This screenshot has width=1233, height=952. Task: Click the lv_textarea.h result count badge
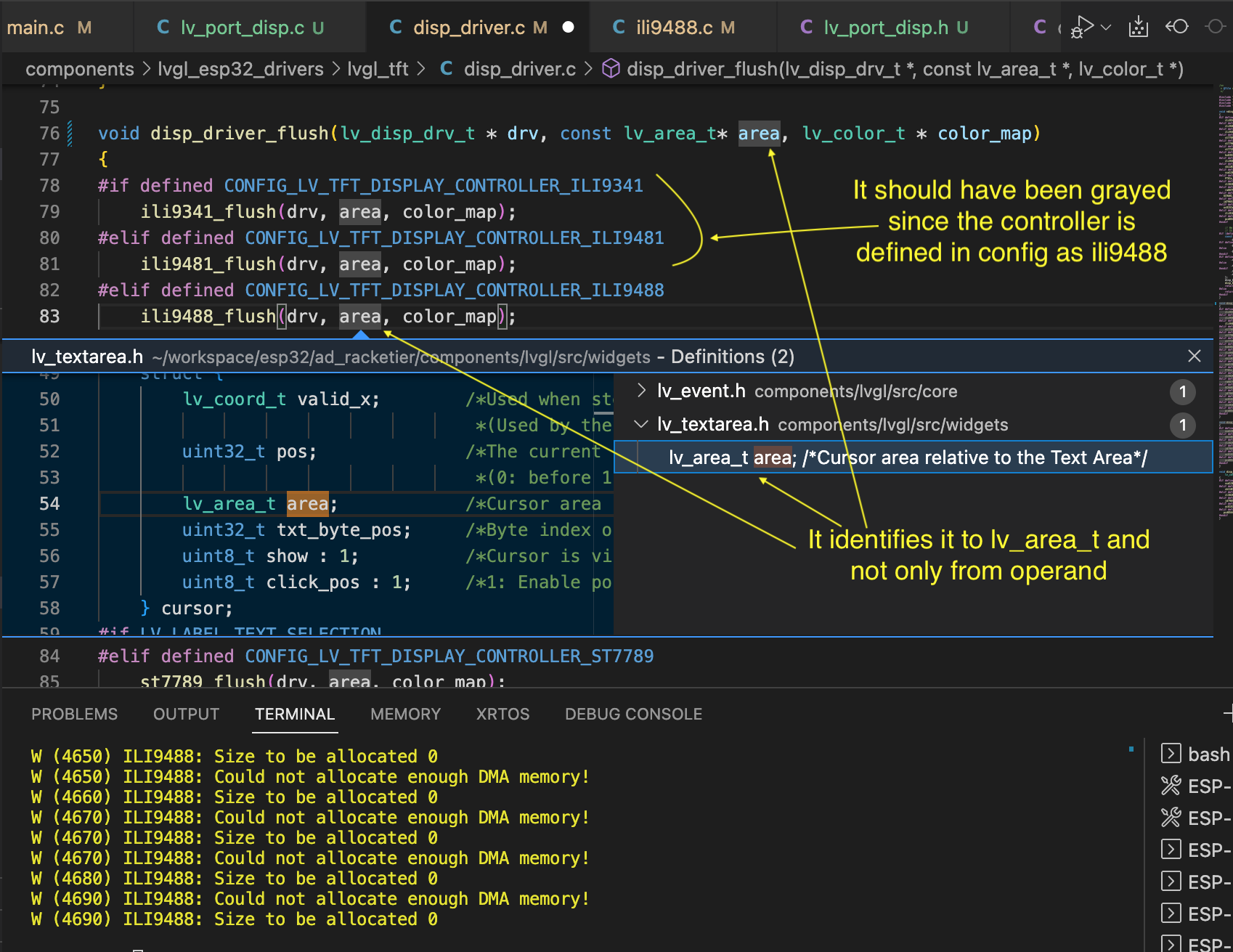click(1182, 425)
